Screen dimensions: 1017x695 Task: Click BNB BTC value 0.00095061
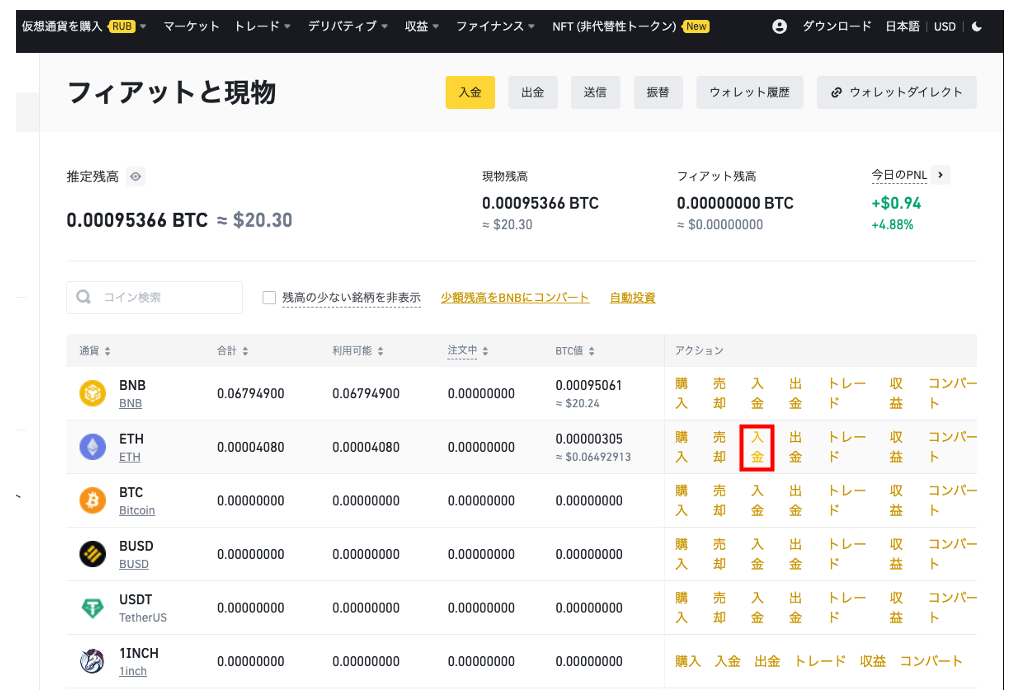click(588, 385)
